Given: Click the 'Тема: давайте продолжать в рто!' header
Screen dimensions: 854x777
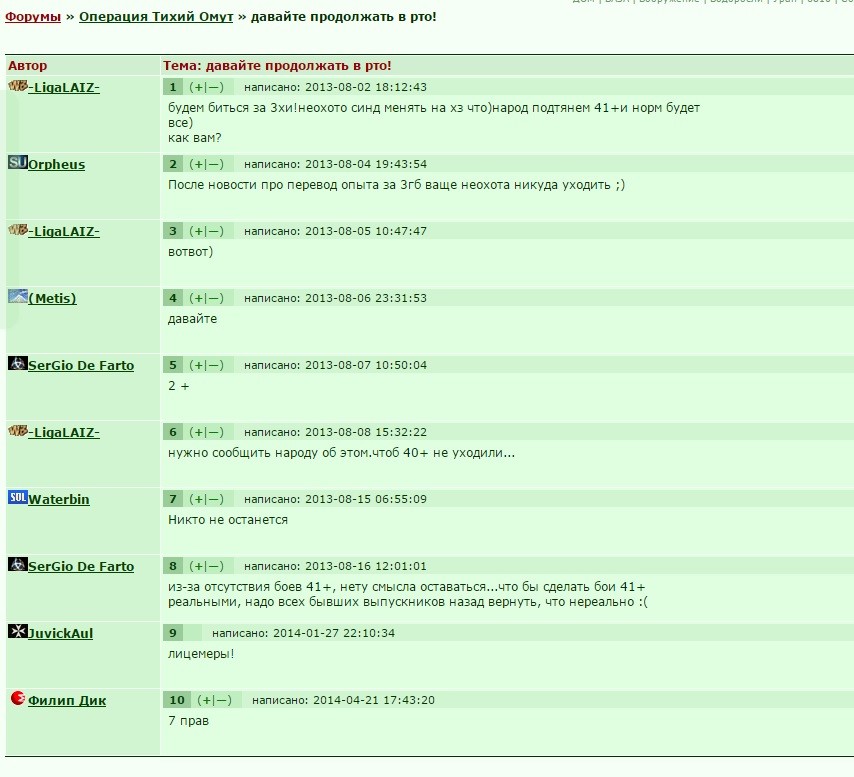Looking at the screenshot, I should (277, 65).
